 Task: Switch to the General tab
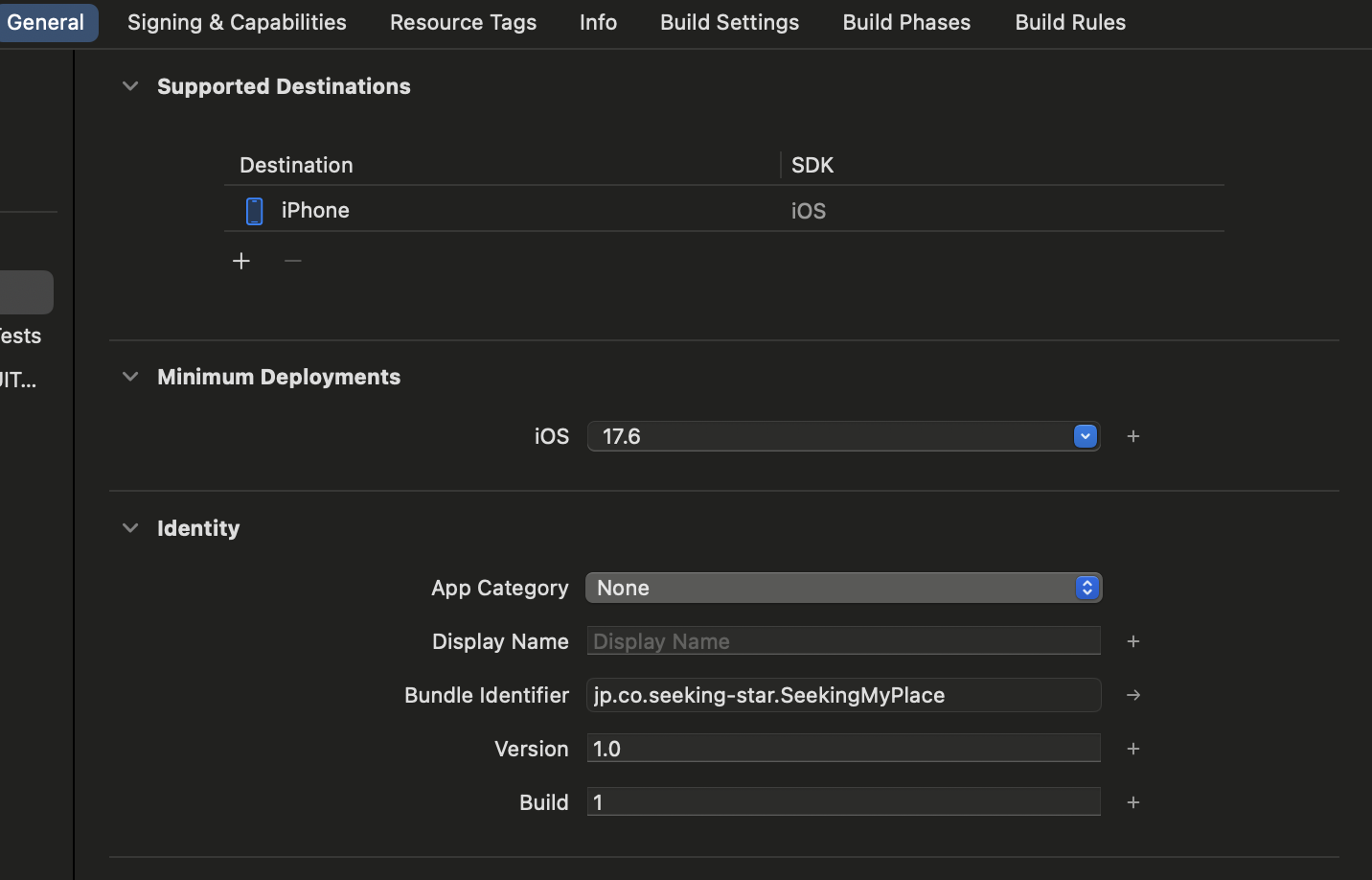(x=45, y=22)
